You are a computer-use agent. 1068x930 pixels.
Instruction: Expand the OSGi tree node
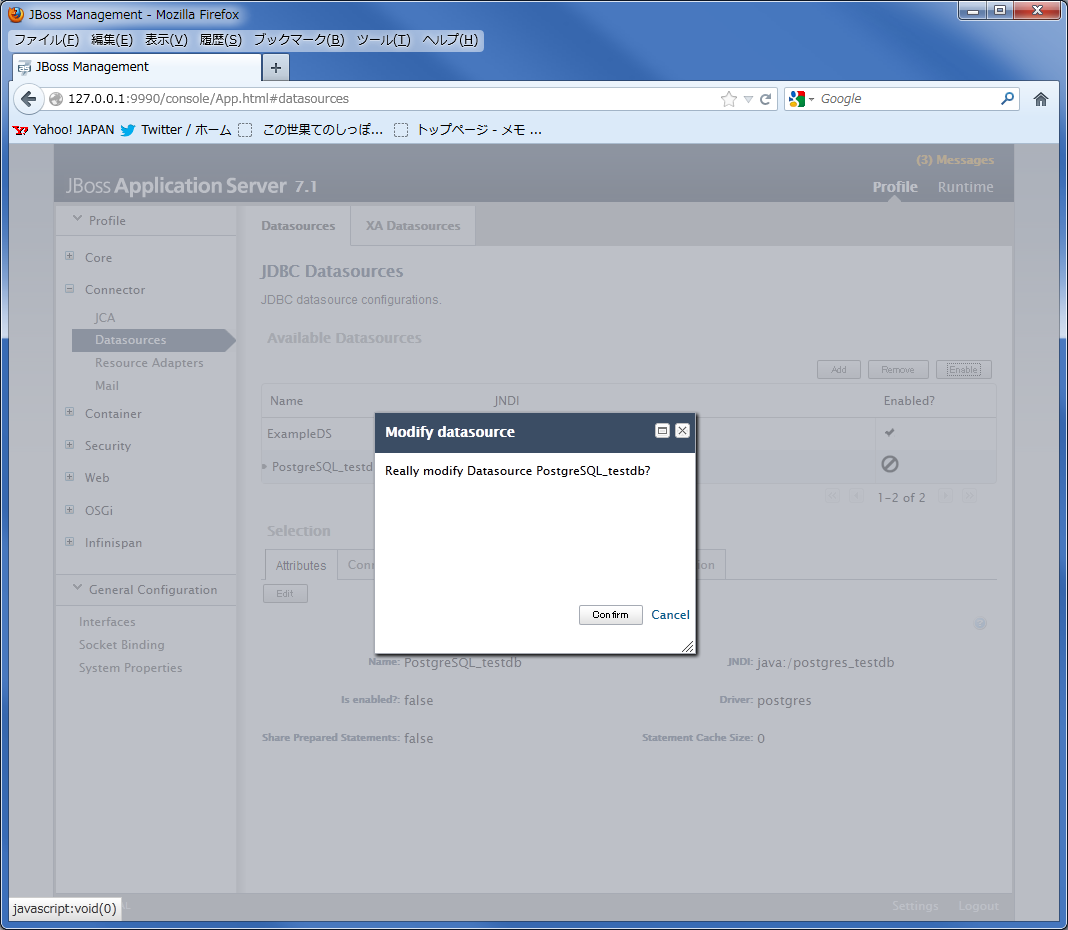[x=69, y=510]
